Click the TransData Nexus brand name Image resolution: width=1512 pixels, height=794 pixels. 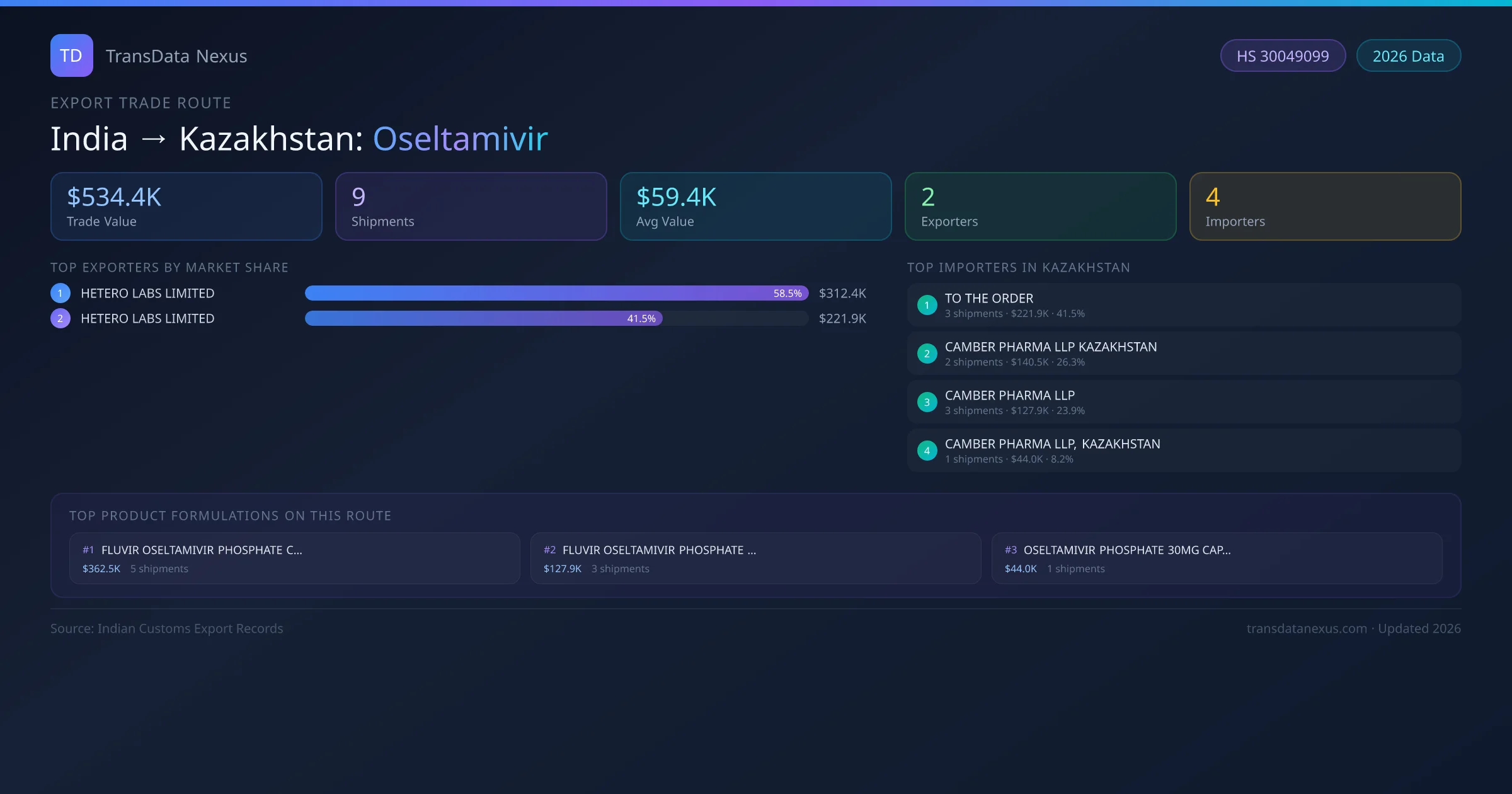point(176,56)
